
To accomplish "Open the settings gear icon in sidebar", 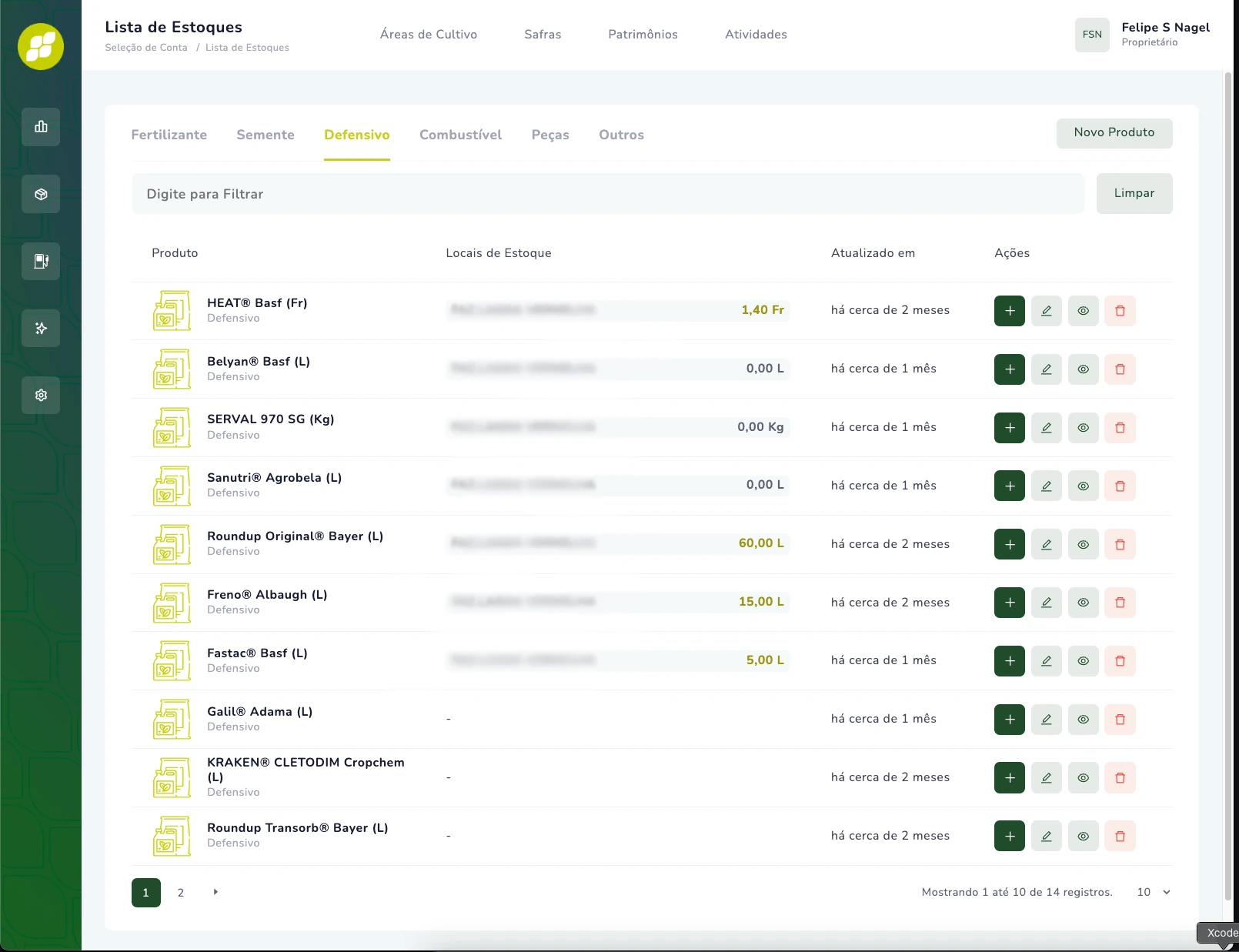I will 41,395.
